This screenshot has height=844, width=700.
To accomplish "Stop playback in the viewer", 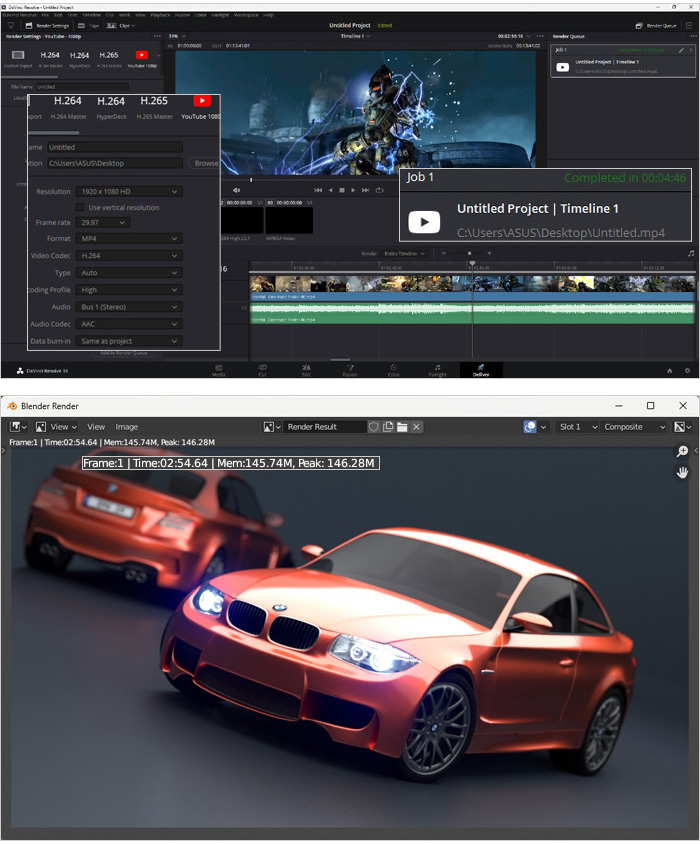I will pos(341,190).
